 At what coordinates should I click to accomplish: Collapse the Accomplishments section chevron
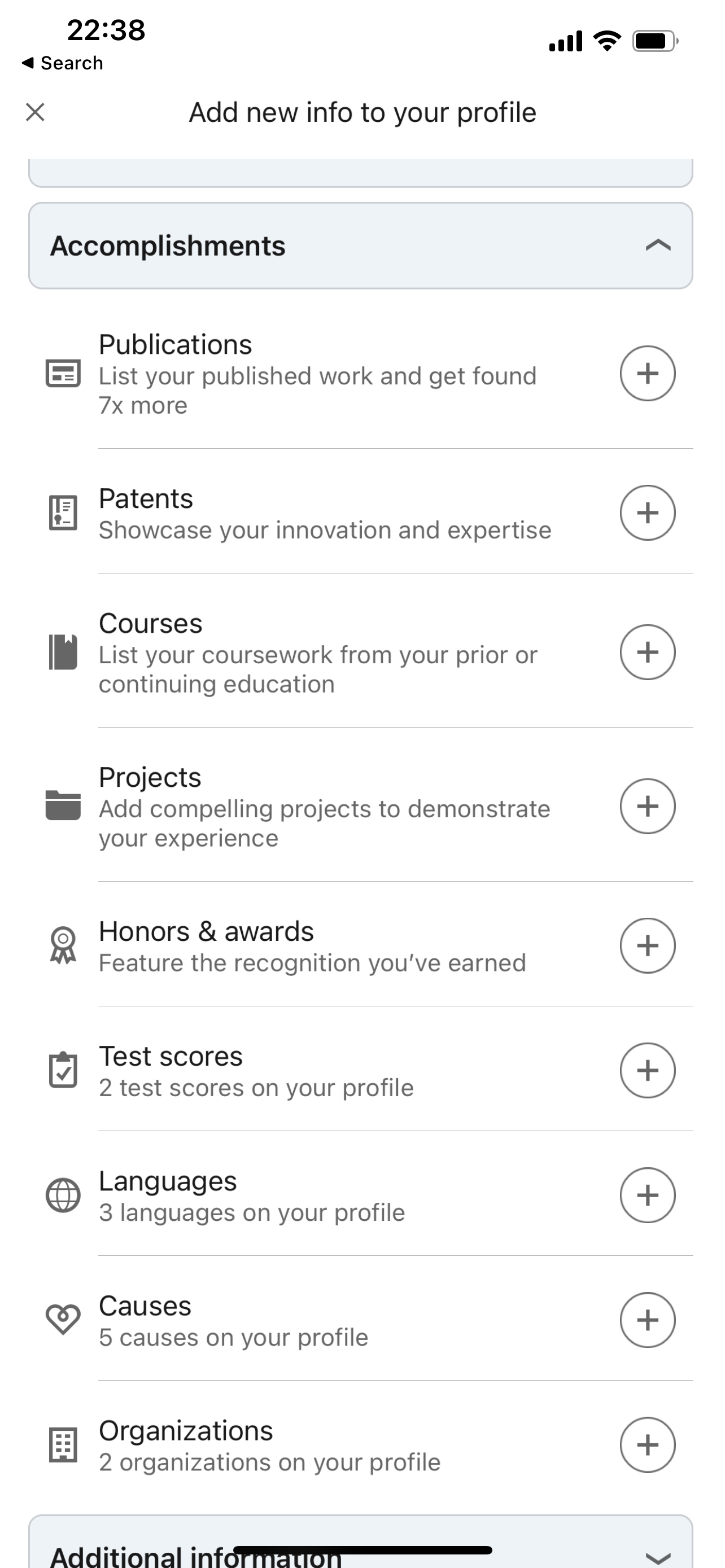tap(657, 246)
